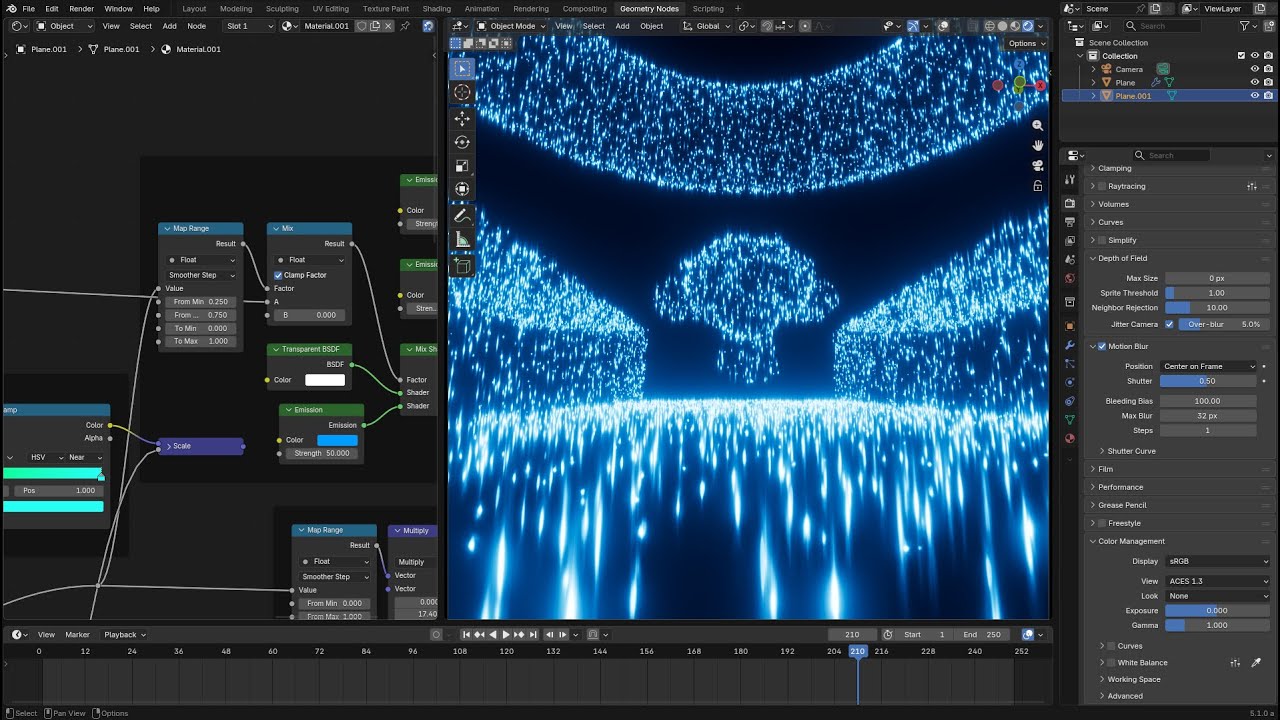1280x720 pixels.
Task: Open the Modifiers wrench properties tab
Action: 1070,345
